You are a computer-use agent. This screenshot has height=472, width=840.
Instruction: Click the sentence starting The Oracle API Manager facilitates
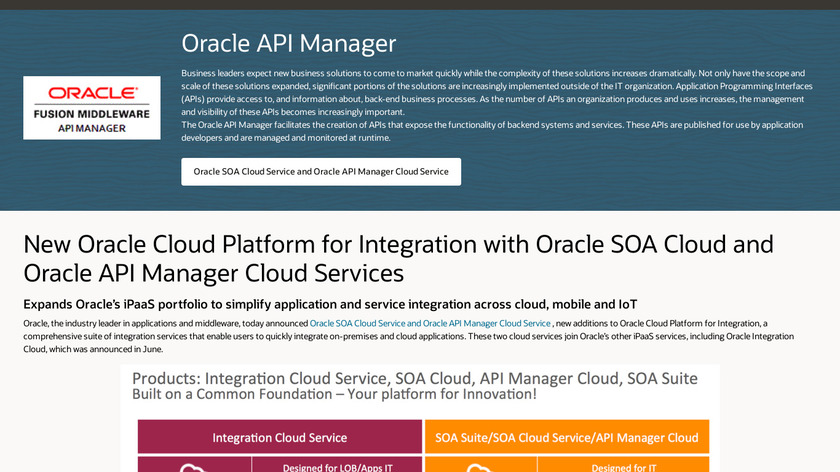click(x=478, y=131)
